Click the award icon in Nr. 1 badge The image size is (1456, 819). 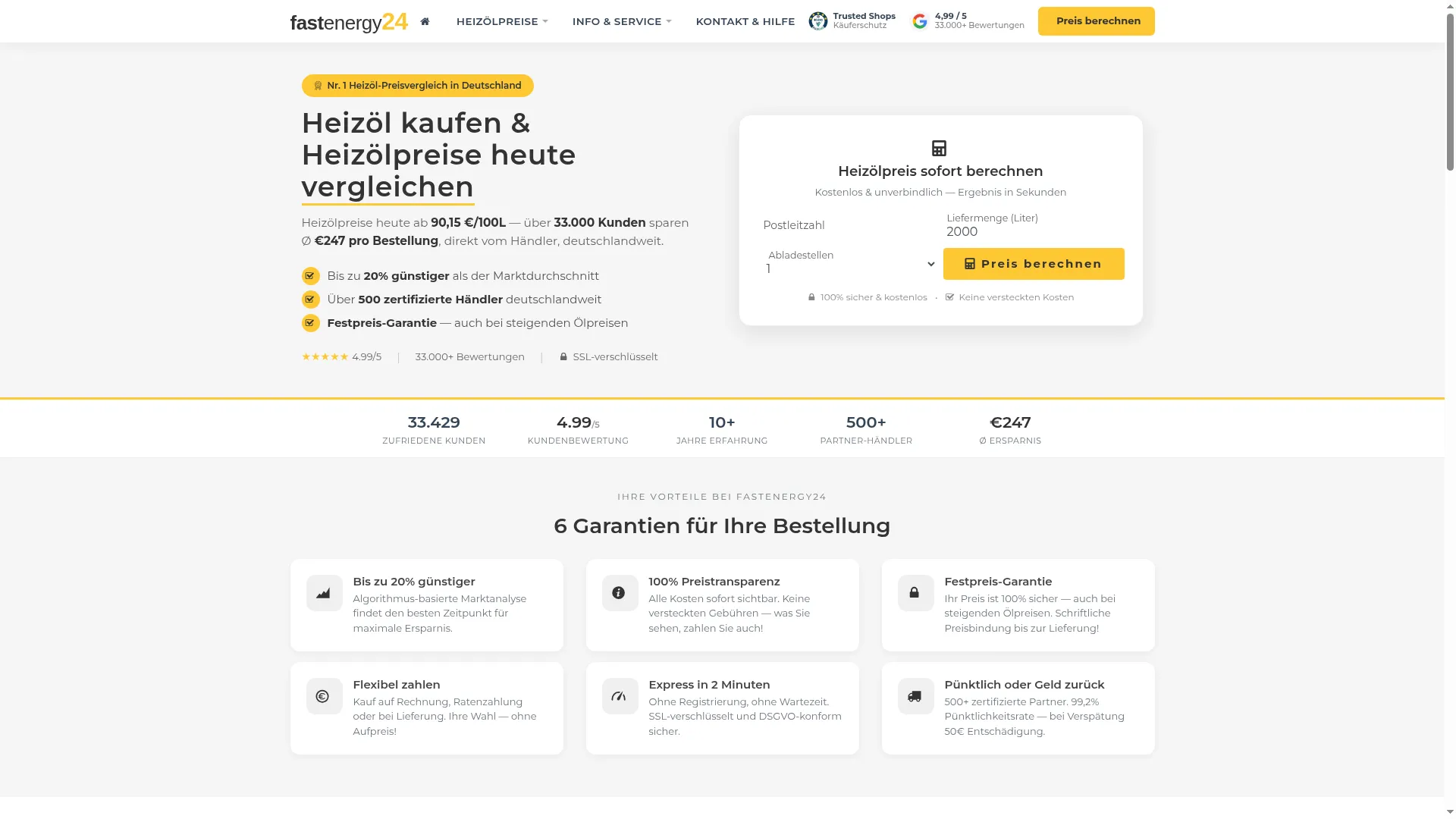click(x=318, y=86)
